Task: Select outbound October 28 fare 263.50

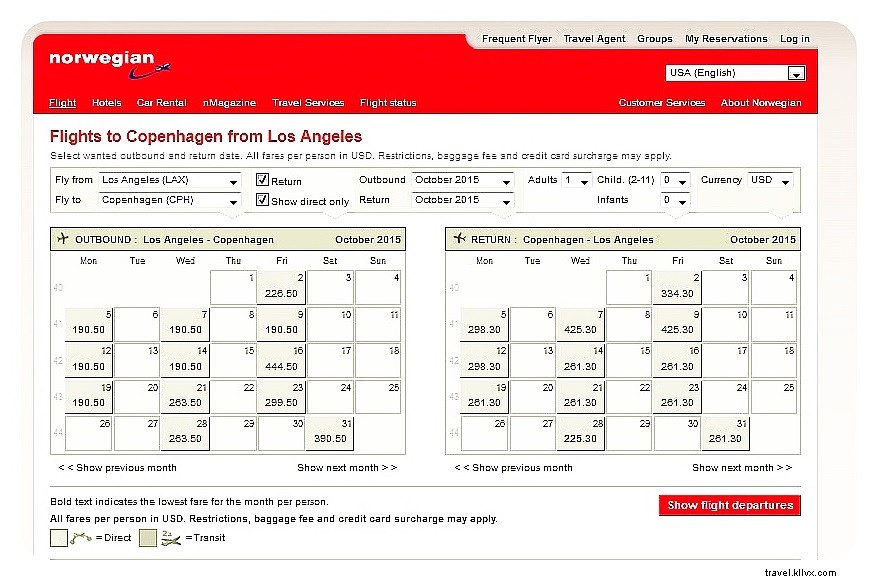Action: pos(185,433)
